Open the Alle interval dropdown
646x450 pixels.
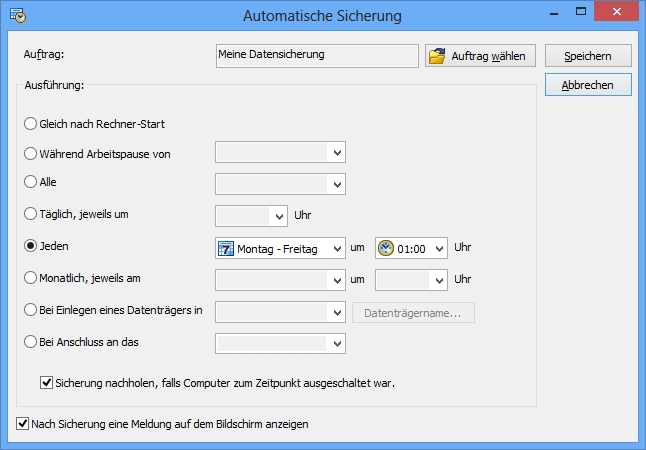click(x=280, y=184)
